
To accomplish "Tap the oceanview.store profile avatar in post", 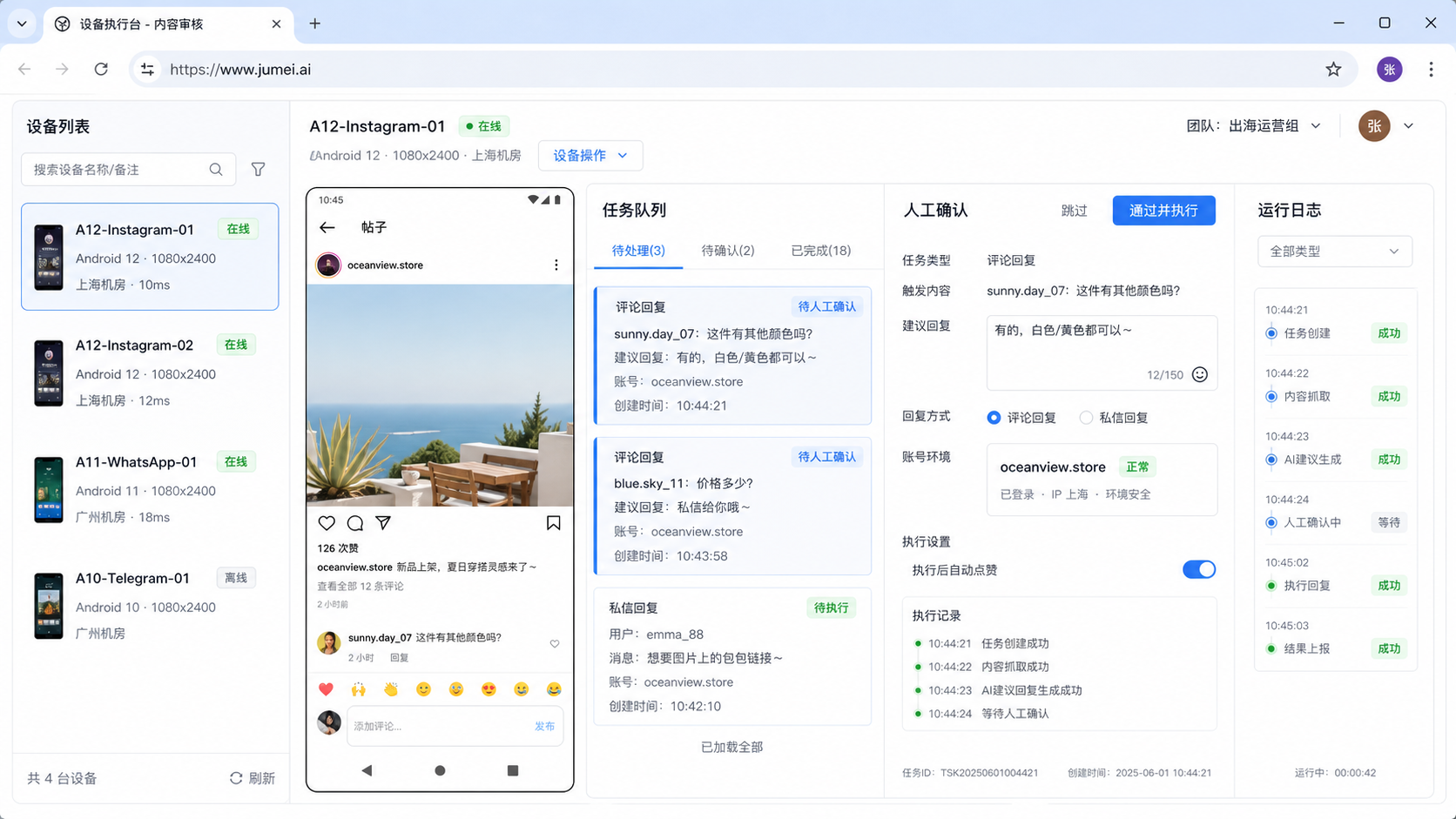I will pos(328,265).
